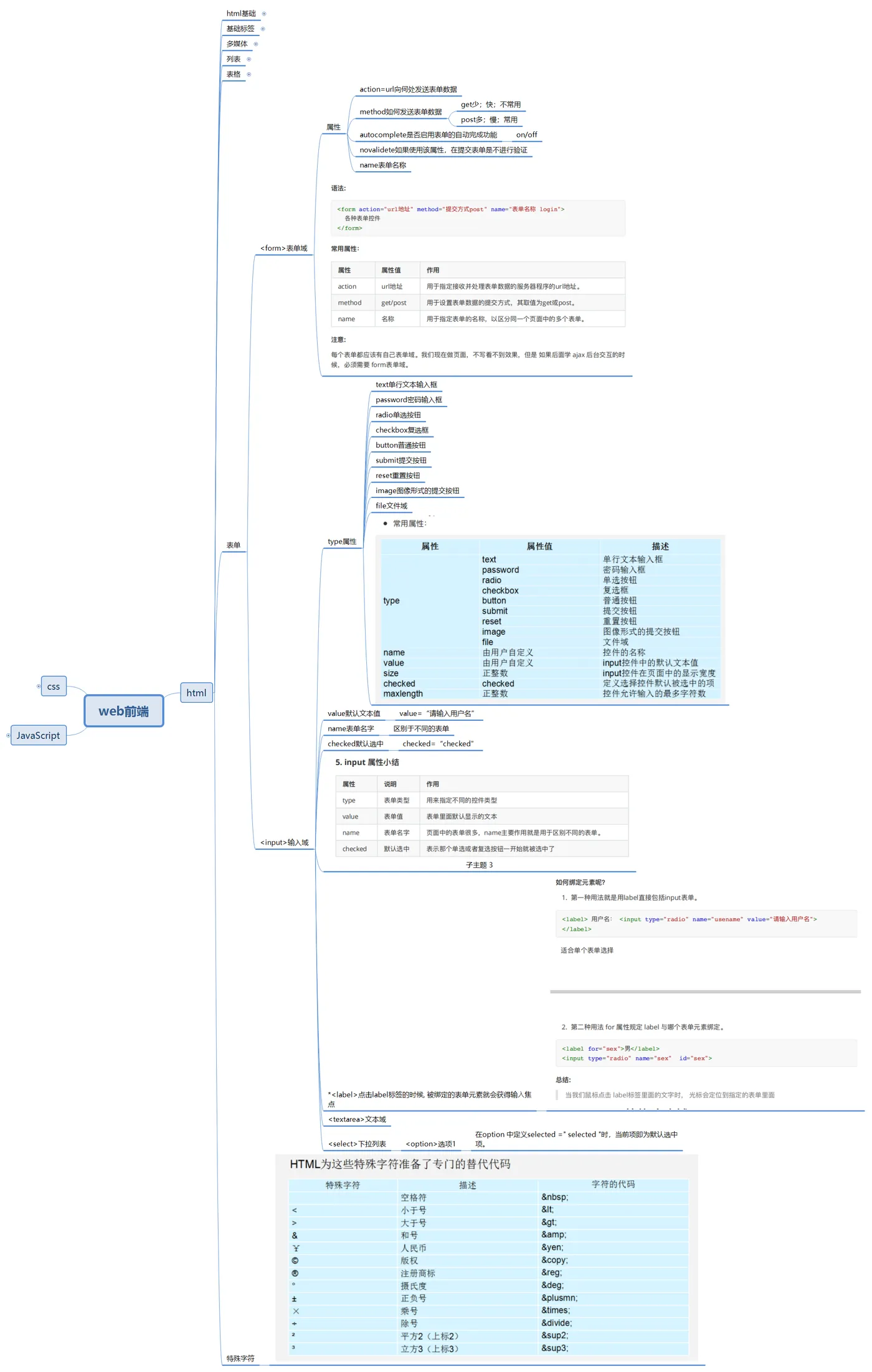Image resolution: width=872 pixels, height=1372 pixels.
Task: Select reset重置按钮 node
Action: [x=398, y=476]
